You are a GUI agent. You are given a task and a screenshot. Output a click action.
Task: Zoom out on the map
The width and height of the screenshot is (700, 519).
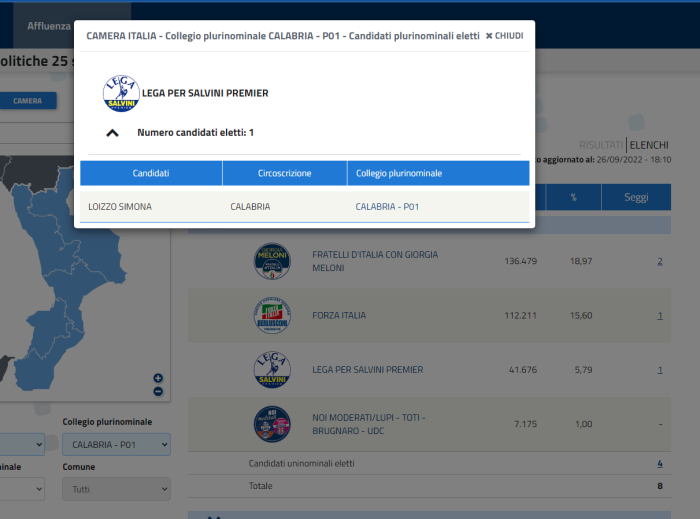(158, 391)
